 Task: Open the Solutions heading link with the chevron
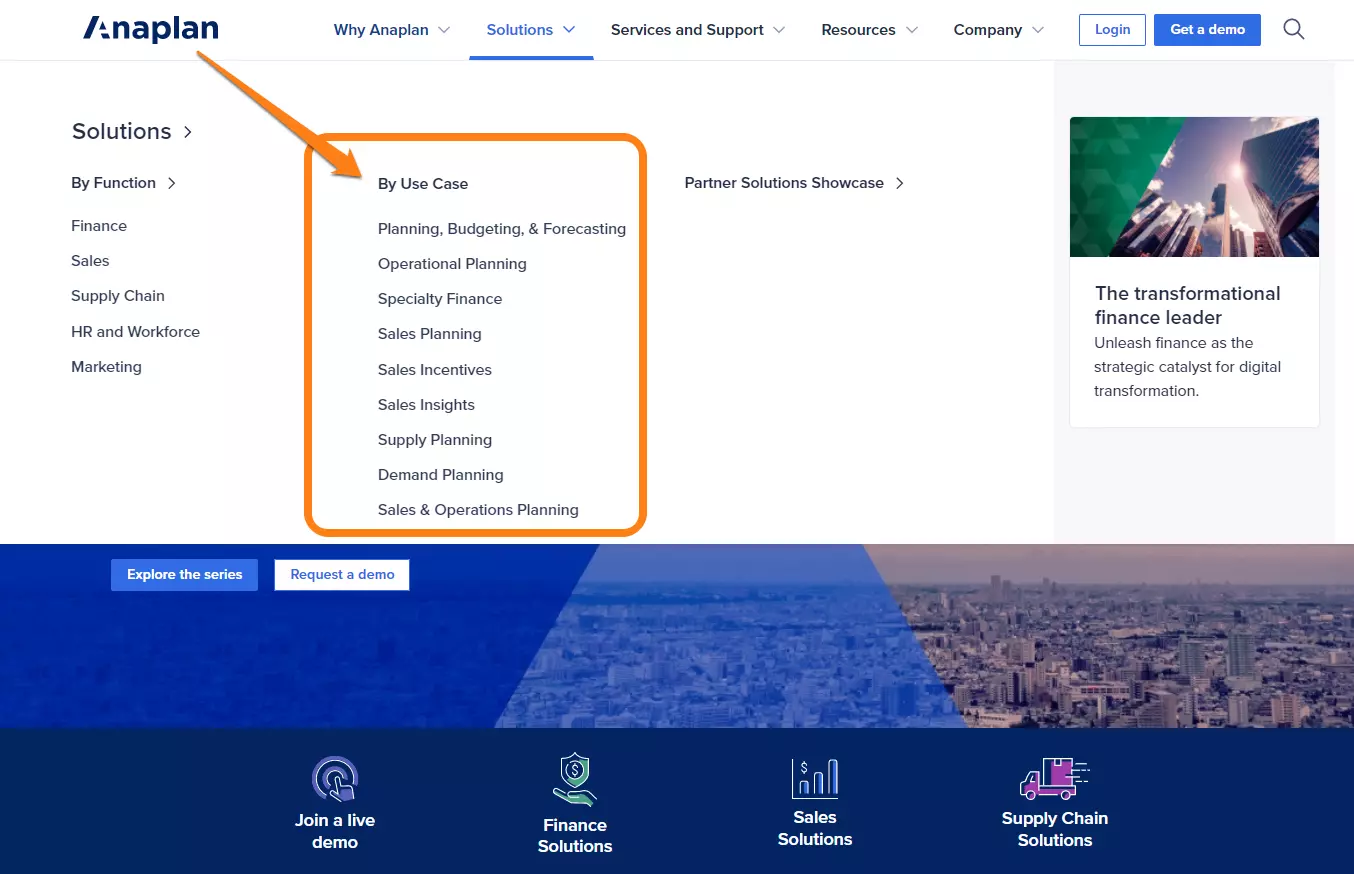(132, 131)
